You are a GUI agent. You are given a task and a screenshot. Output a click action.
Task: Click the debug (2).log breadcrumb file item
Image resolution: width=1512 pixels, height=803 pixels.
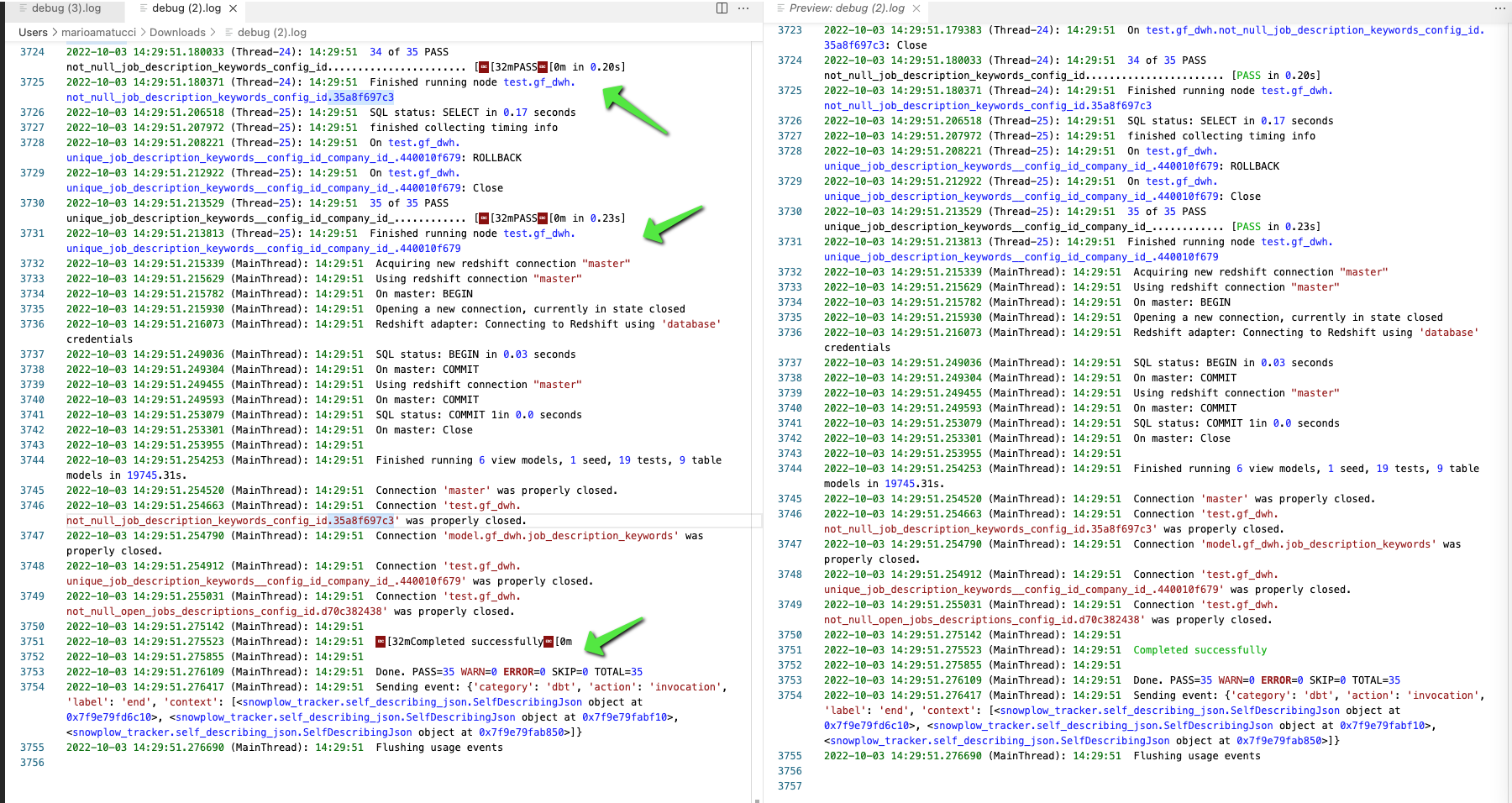pyautogui.click(x=271, y=33)
